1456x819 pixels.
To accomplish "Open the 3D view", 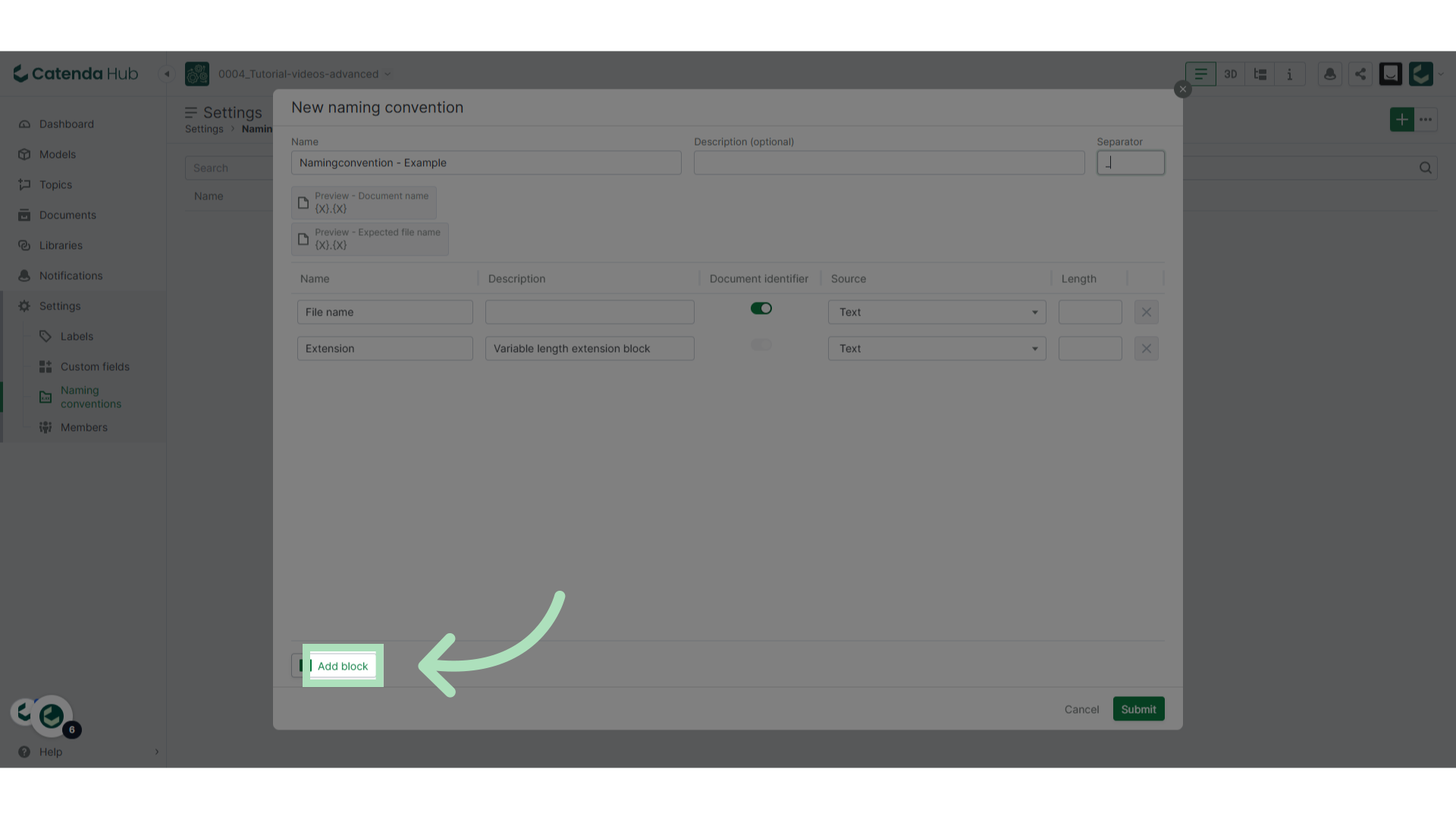I will tap(1230, 74).
